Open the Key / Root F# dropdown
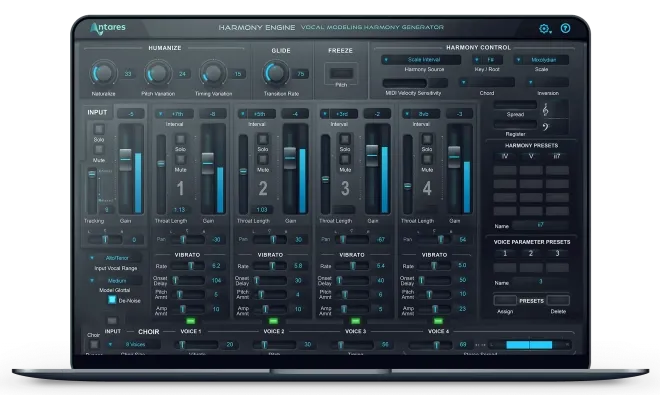 [x=487, y=60]
